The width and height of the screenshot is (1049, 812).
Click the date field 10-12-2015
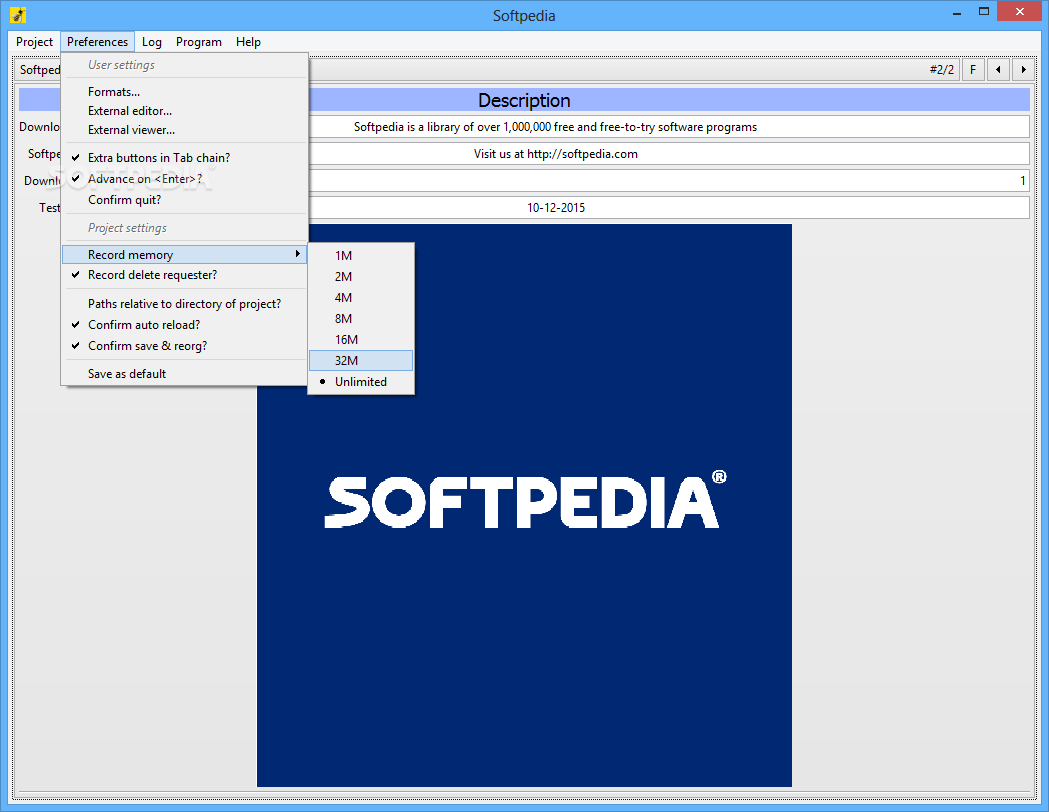point(669,207)
